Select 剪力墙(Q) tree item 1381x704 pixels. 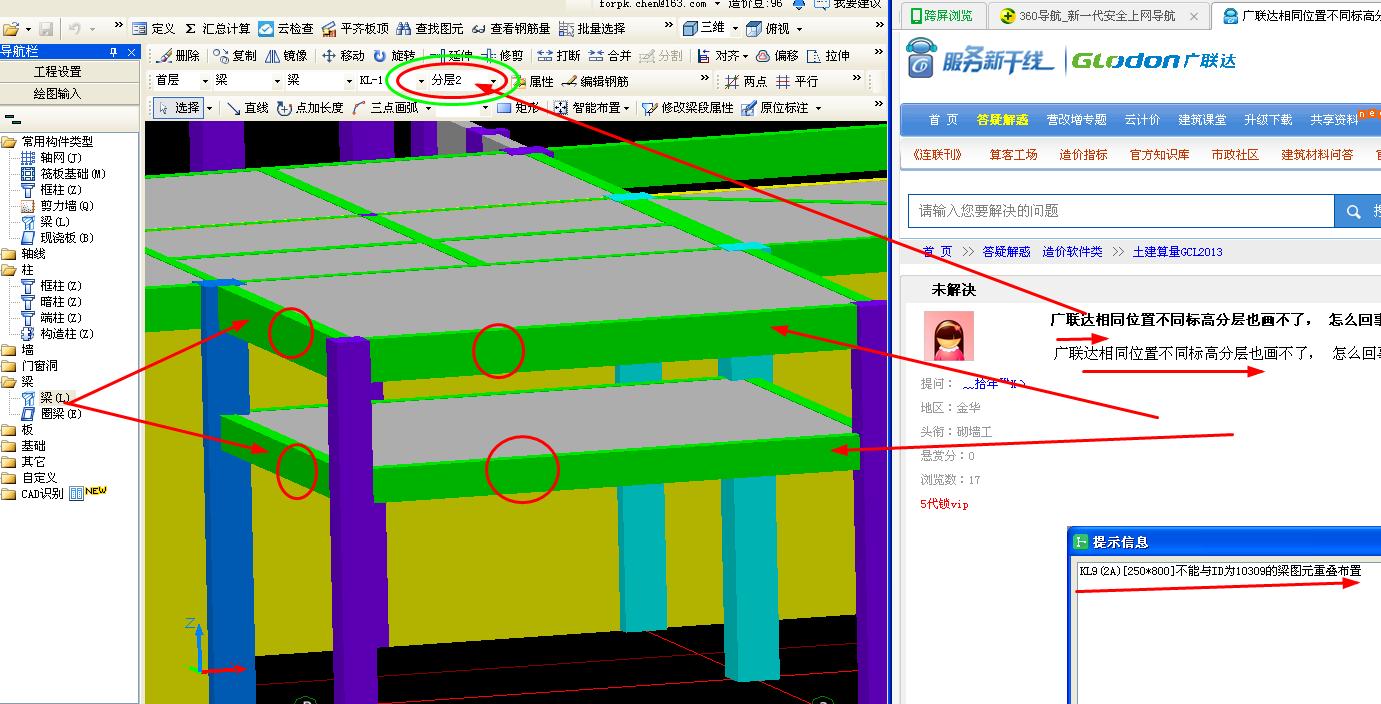click(66, 206)
